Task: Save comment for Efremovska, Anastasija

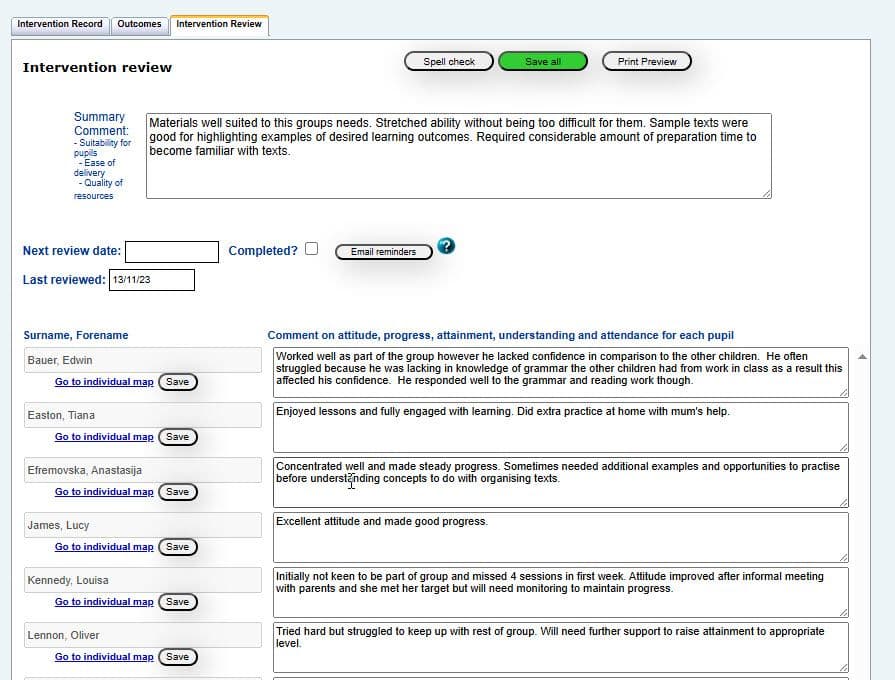Action: (x=178, y=491)
